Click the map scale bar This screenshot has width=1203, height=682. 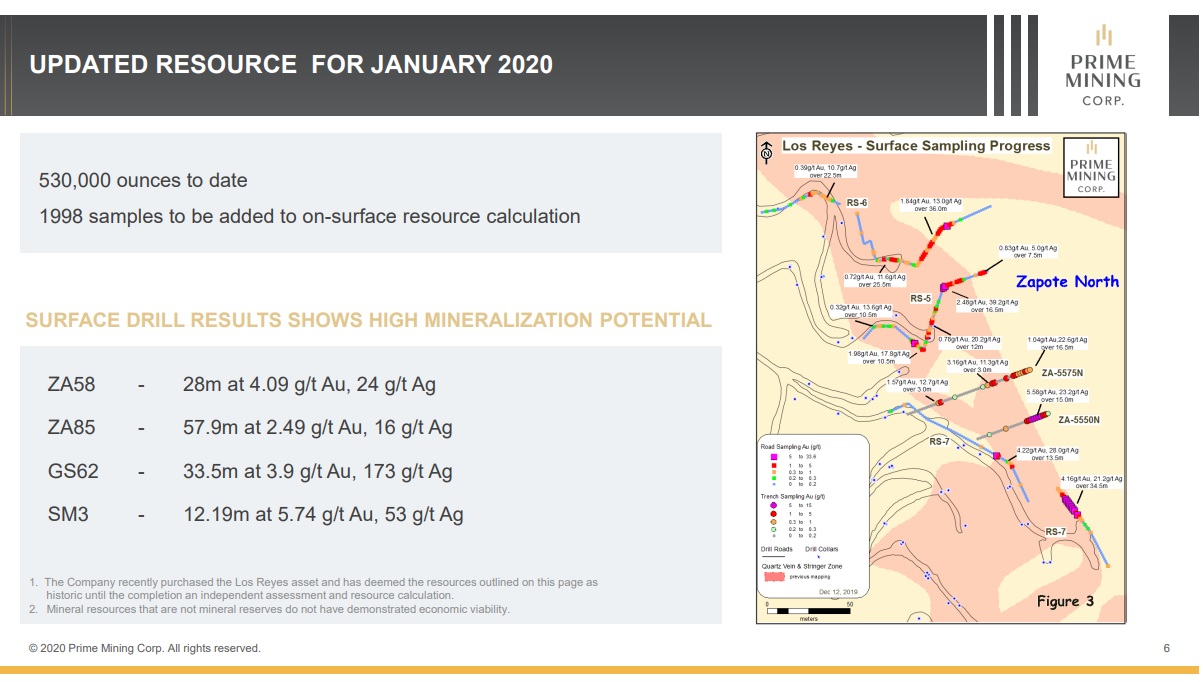pyautogui.click(x=809, y=611)
